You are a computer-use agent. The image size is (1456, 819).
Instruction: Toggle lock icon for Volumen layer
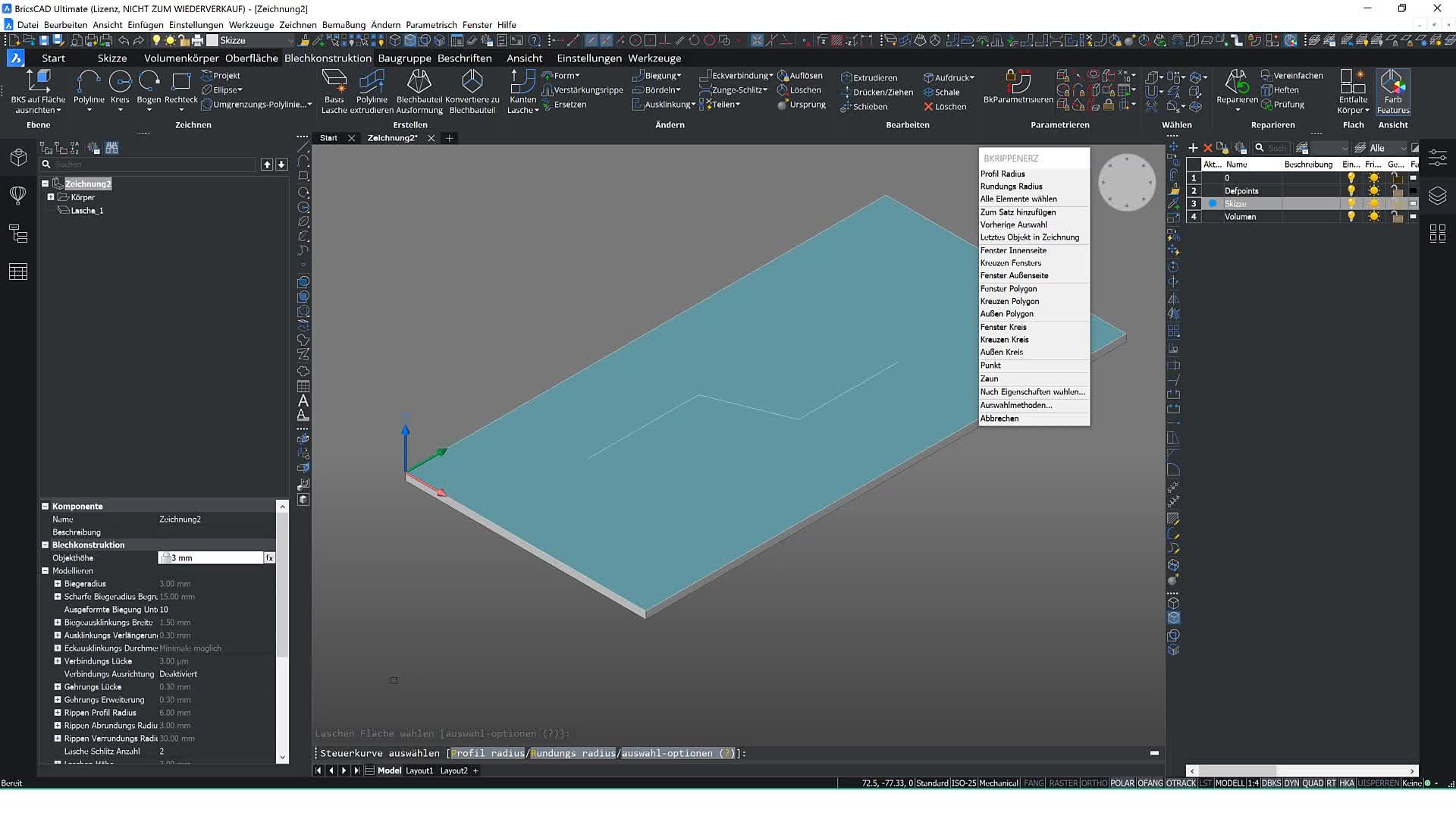[x=1396, y=217]
